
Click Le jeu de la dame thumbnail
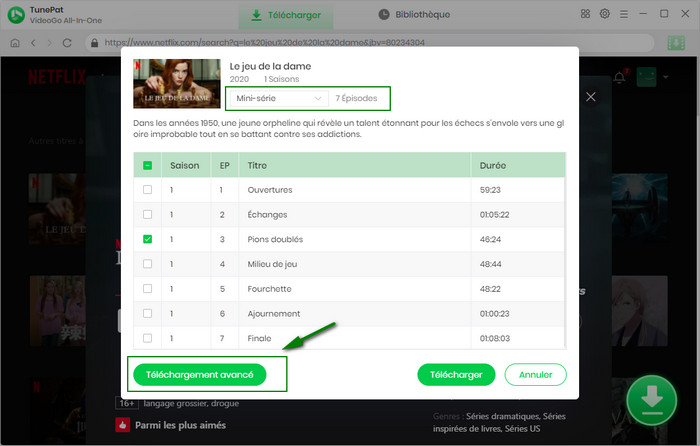click(177, 83)
